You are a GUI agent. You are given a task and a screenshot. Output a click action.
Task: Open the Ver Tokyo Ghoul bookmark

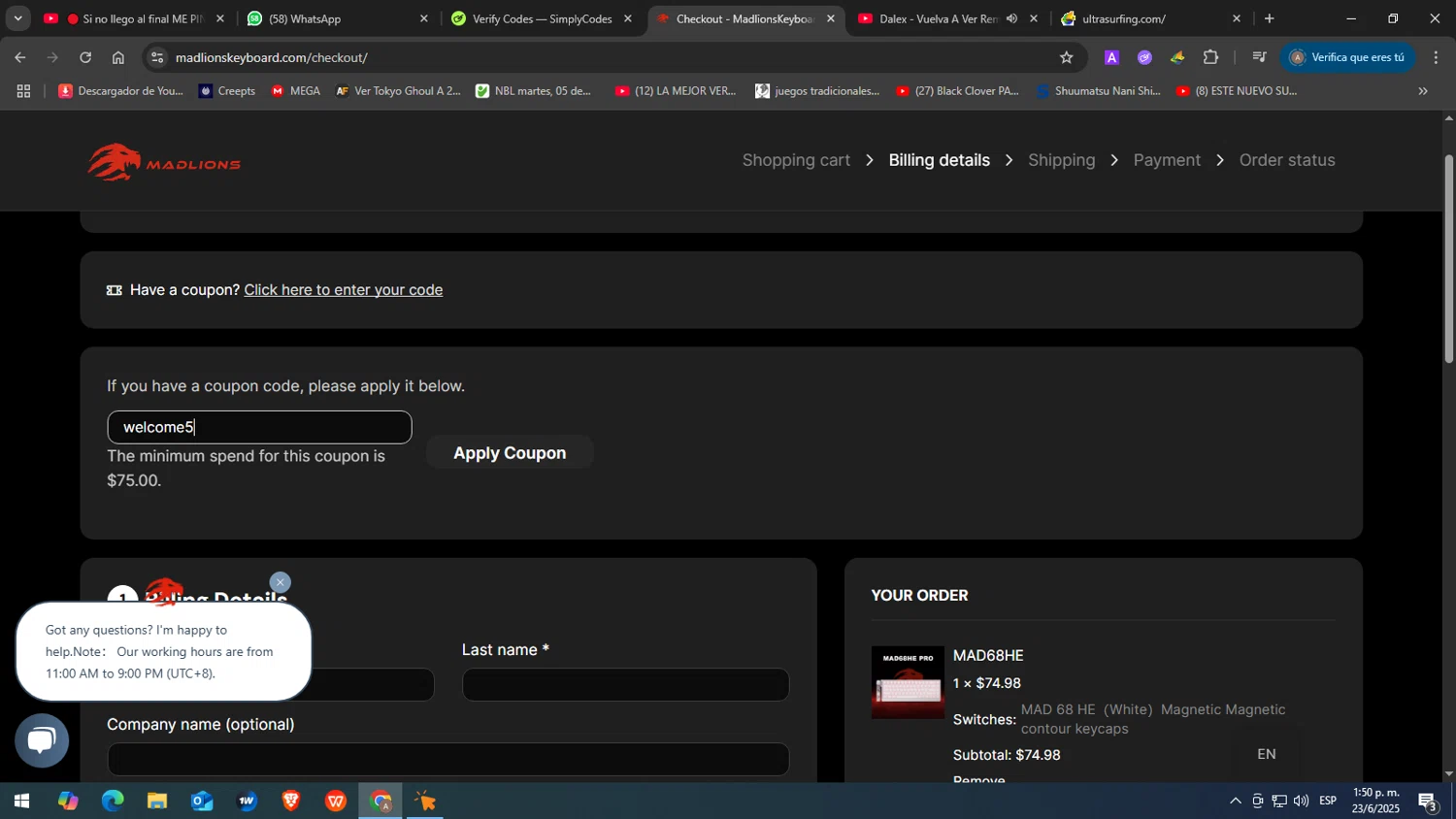coord(398,91)
